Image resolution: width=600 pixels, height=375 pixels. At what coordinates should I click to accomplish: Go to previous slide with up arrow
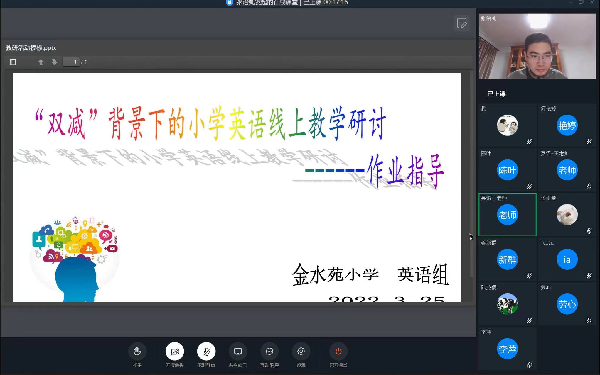(41, 62)
